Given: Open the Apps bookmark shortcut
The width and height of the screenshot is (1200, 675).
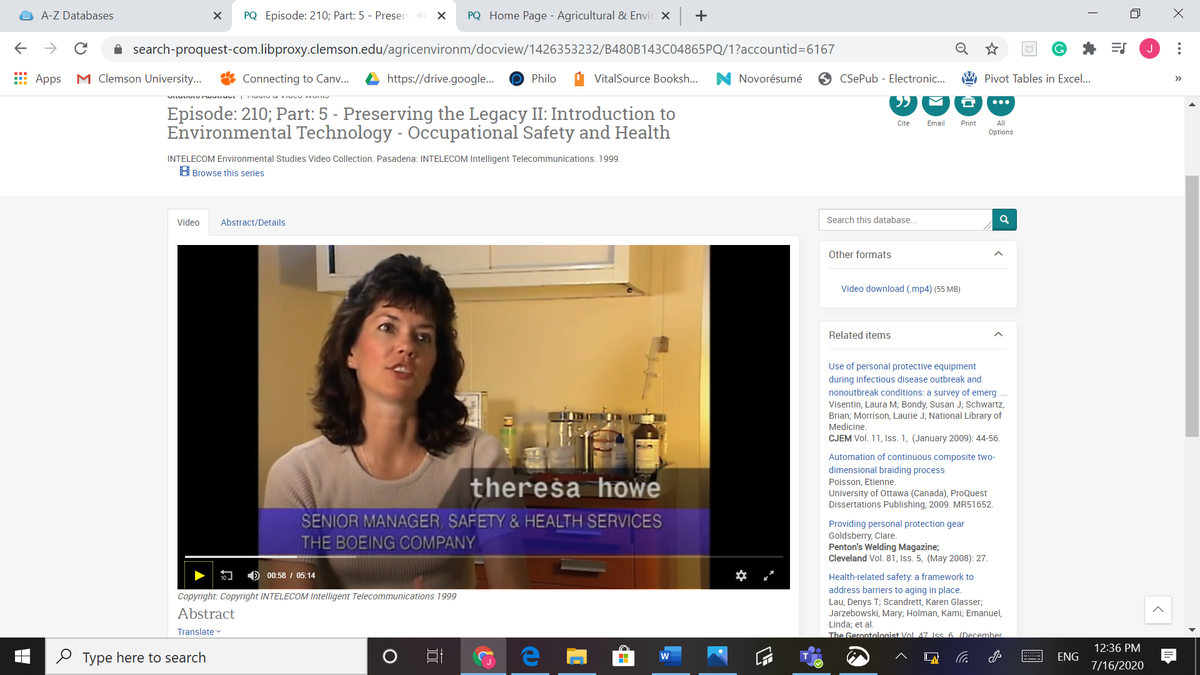Looking at the screenshot, I should 37,79.
